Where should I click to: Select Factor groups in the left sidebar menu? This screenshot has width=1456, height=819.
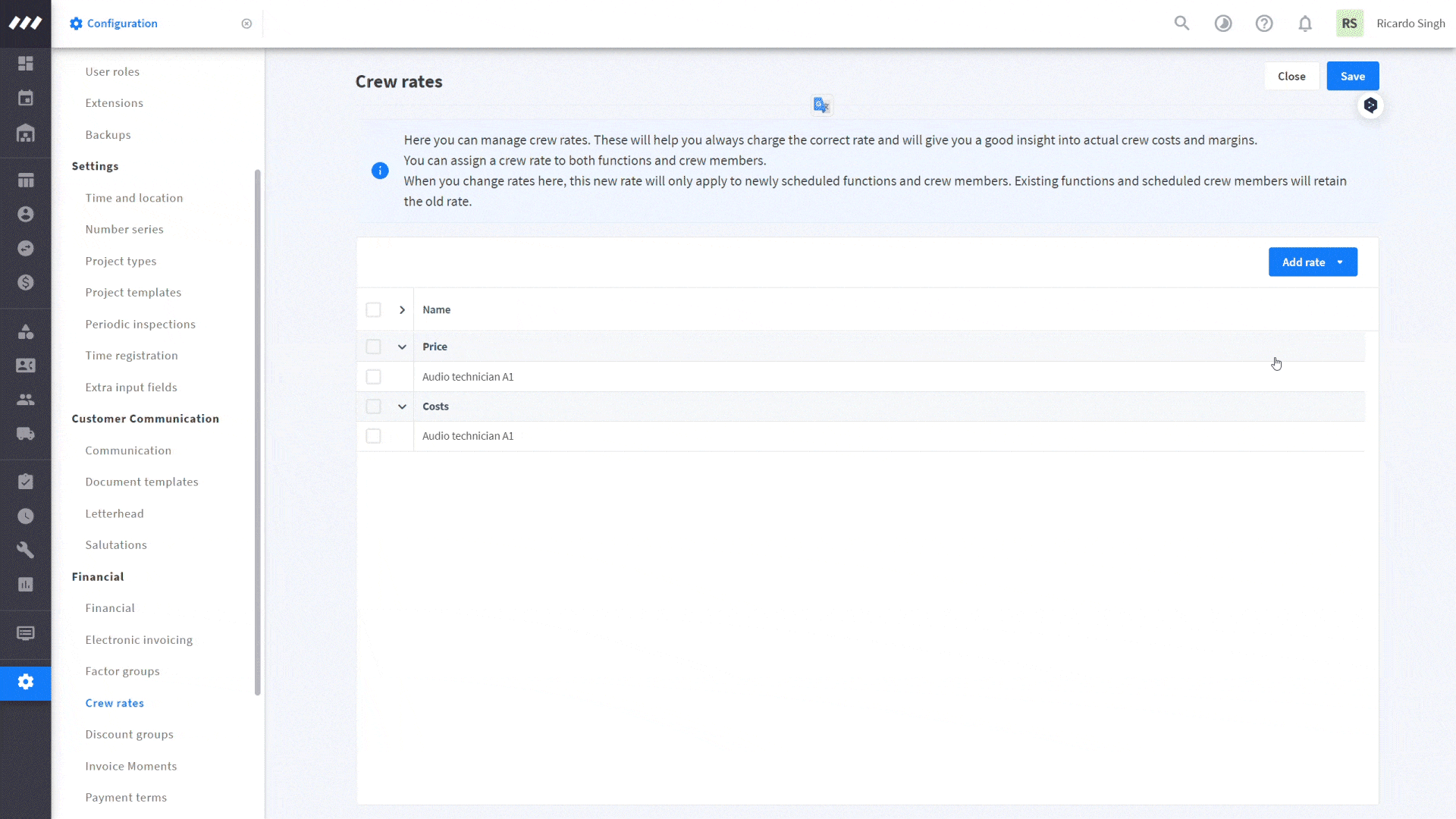click(123, 670)
